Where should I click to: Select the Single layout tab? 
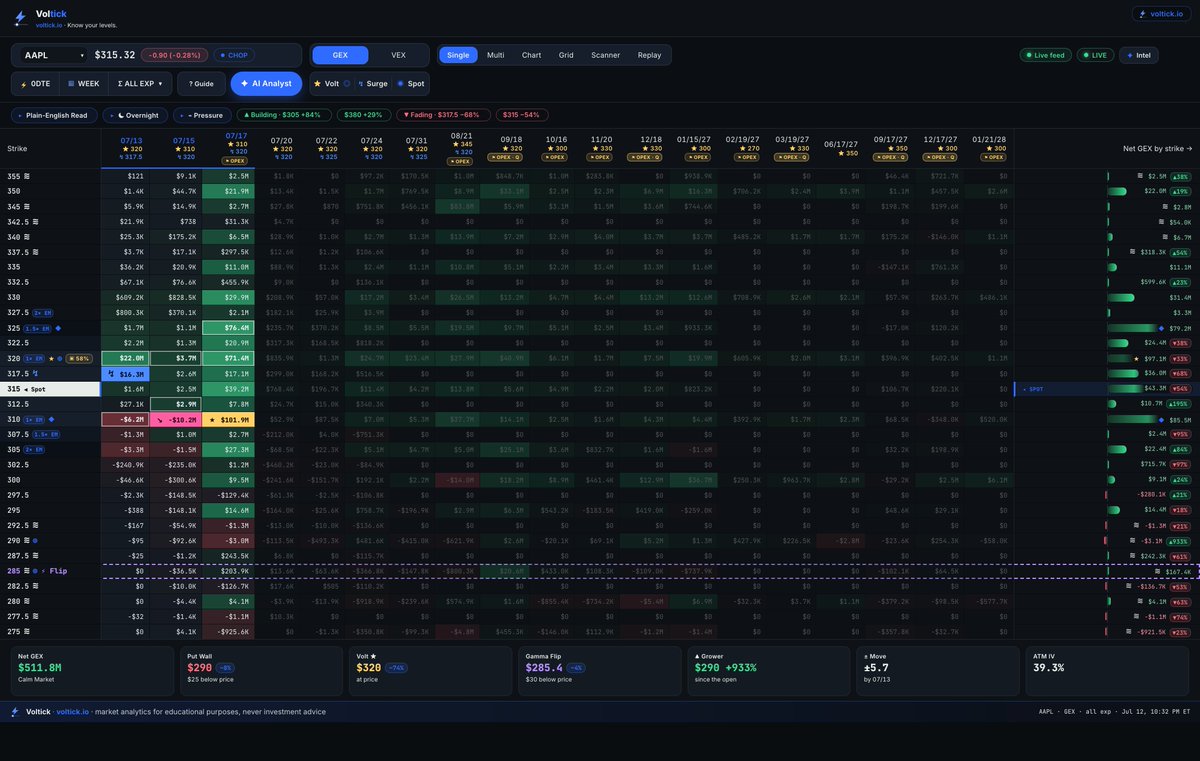pyautogui.click(x=458, y=55)
